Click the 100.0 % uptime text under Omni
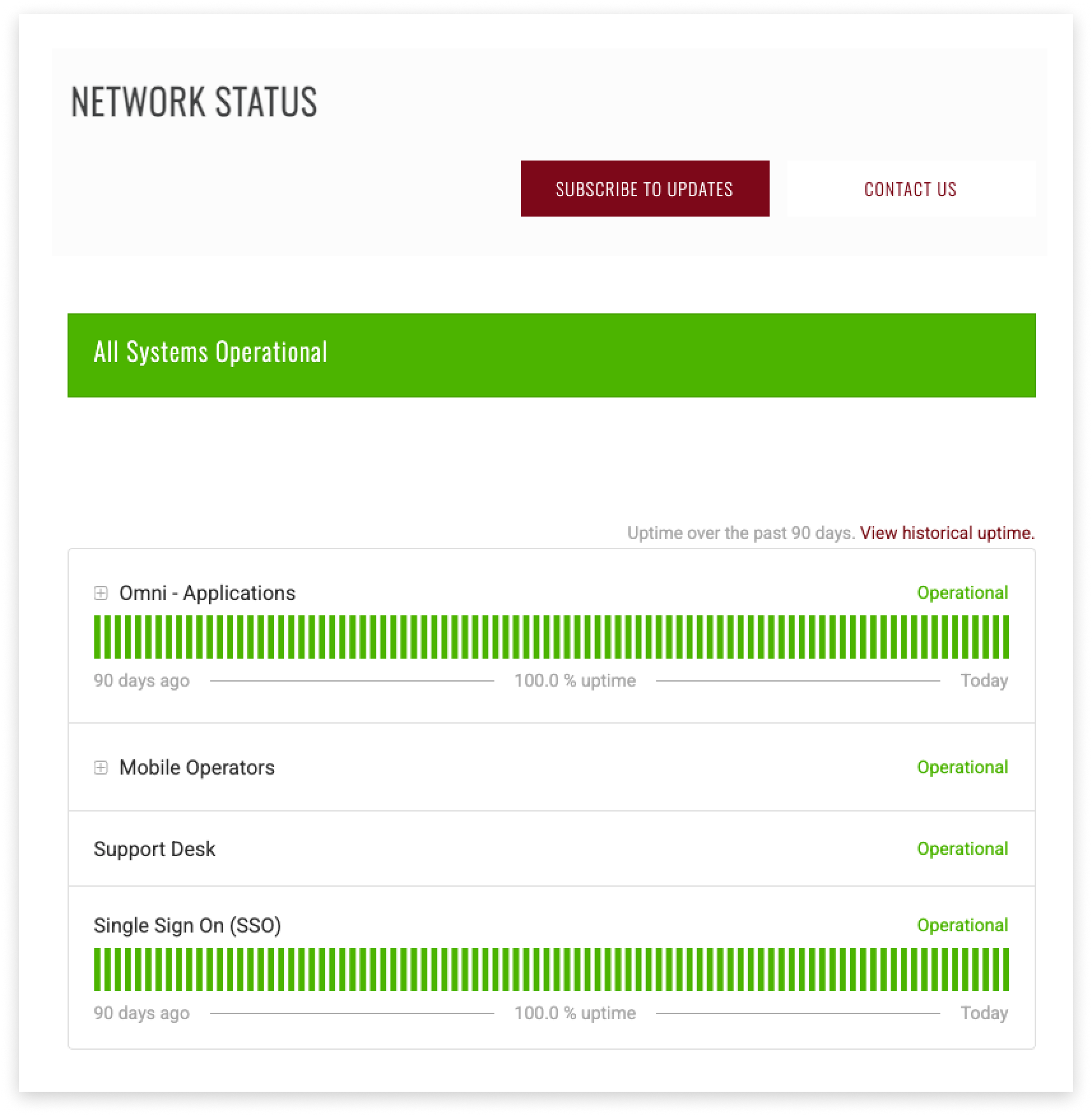This screenshot has height=1116, width=1092. pos(575,680)
